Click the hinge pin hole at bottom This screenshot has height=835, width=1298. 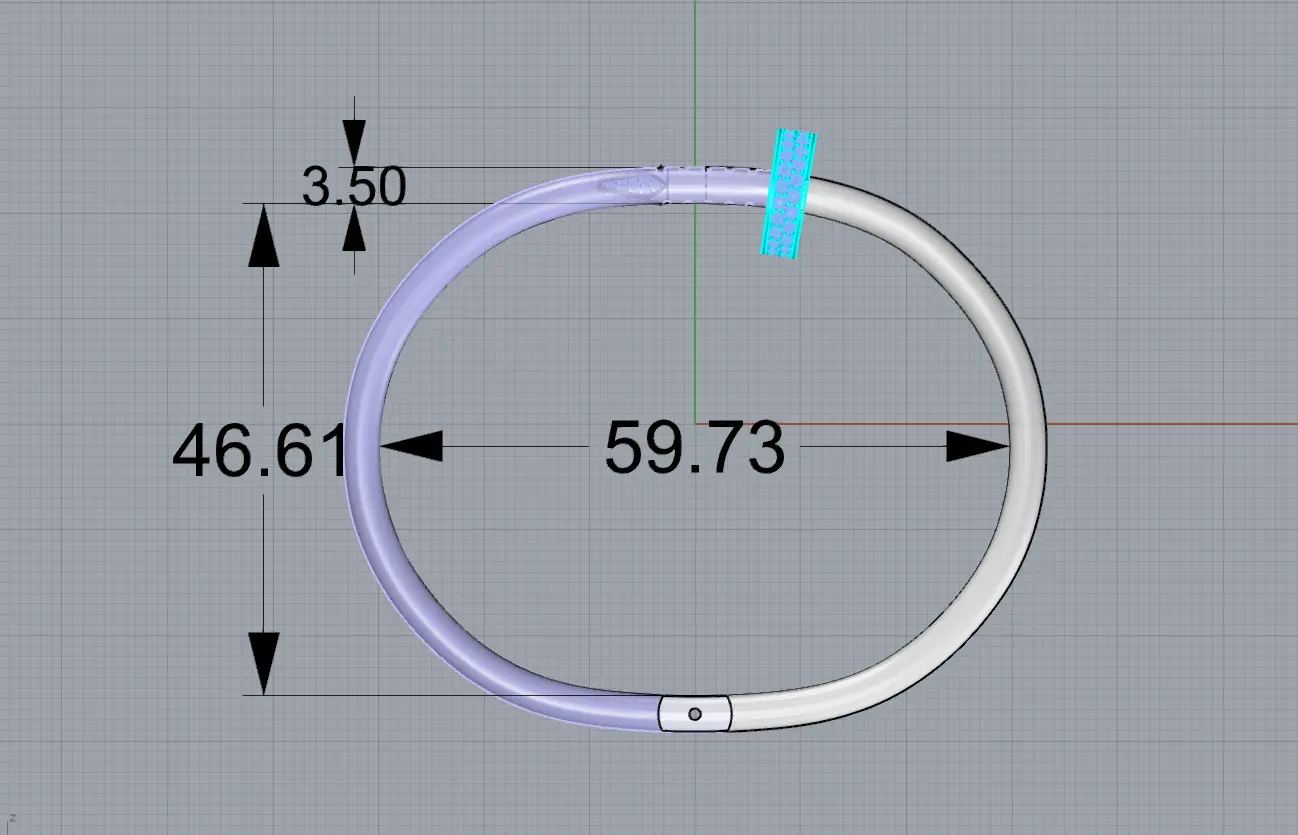696,714
